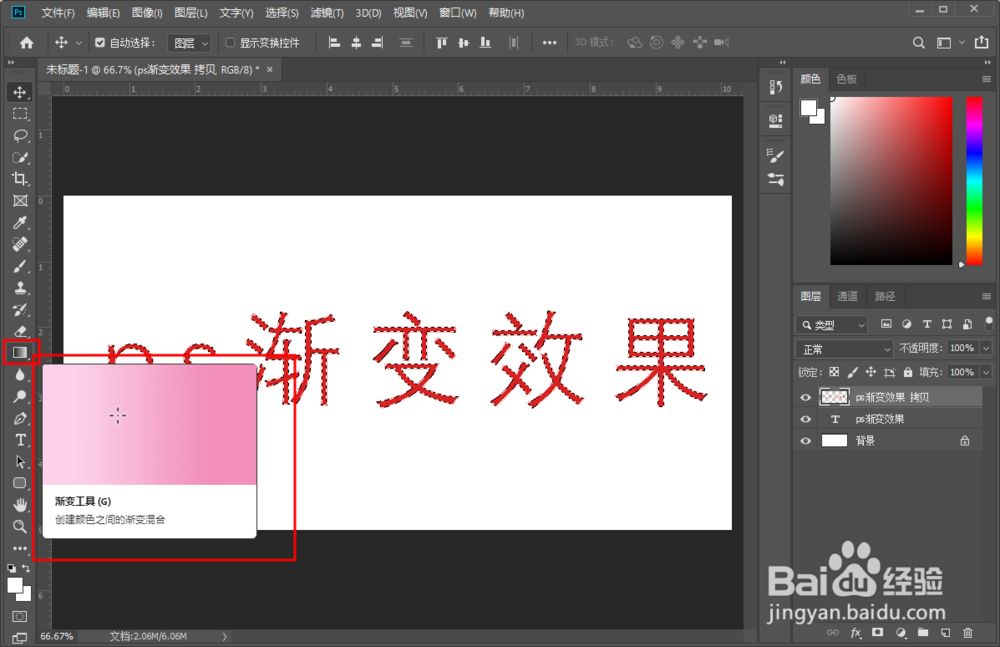Image resolution: width=1000 pixels, height=647 pixels.
Task: Open the Search icon at top right
Action: tap(918, 42)
